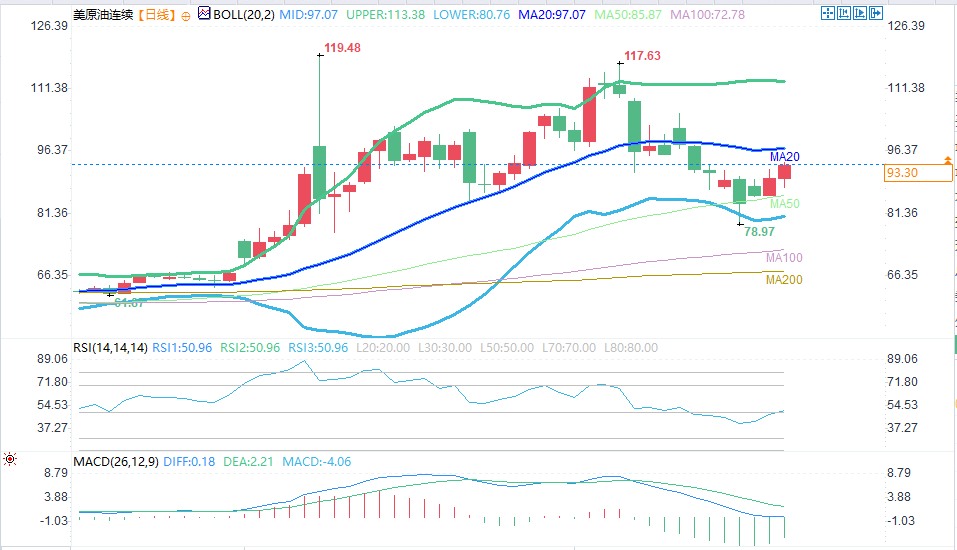Click the LOWER:80.76 value in header
The image size is (957, 550).
(472, 14)
